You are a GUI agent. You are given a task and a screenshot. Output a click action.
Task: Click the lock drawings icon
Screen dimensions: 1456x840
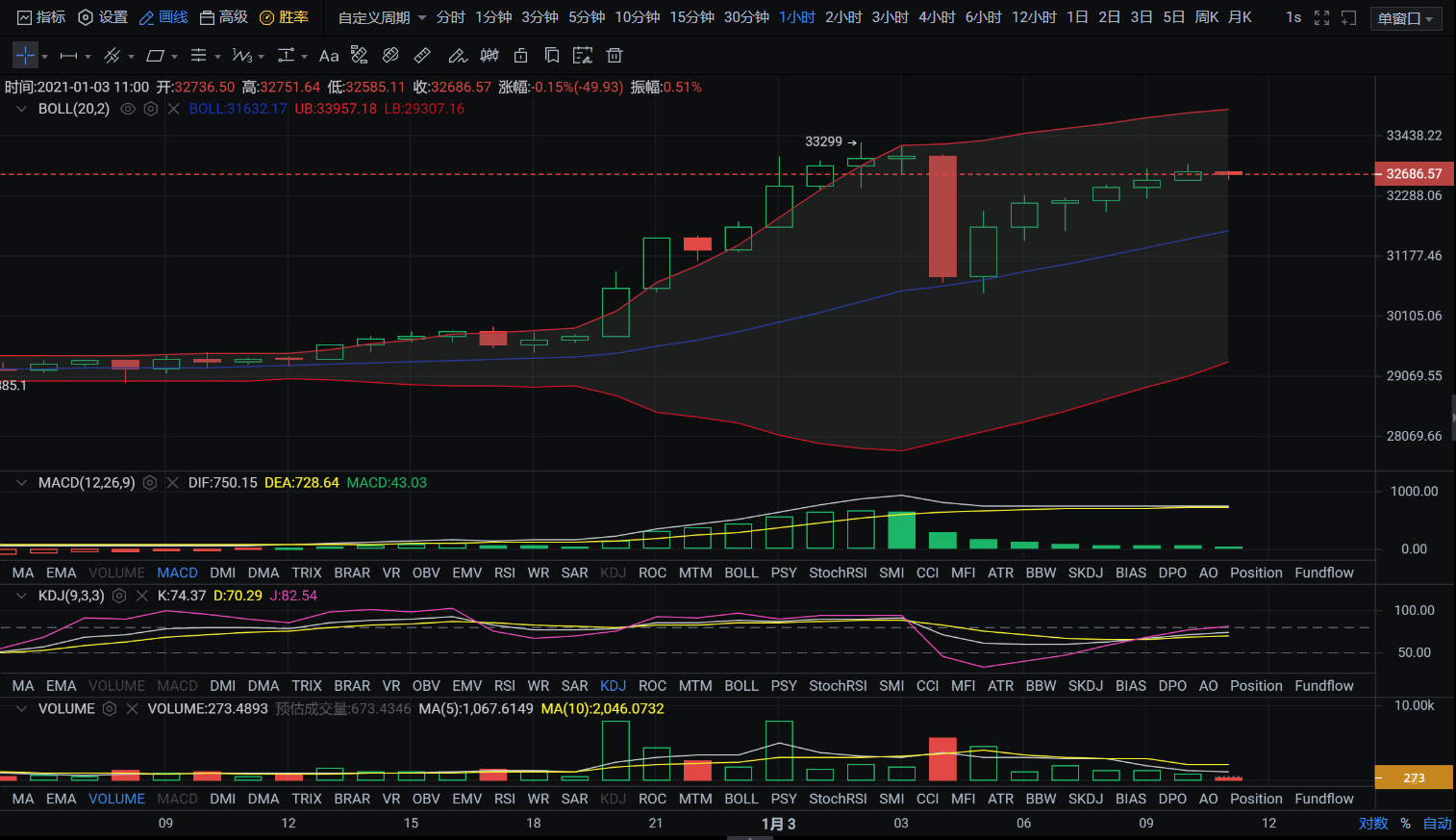(x=520, y=56)
